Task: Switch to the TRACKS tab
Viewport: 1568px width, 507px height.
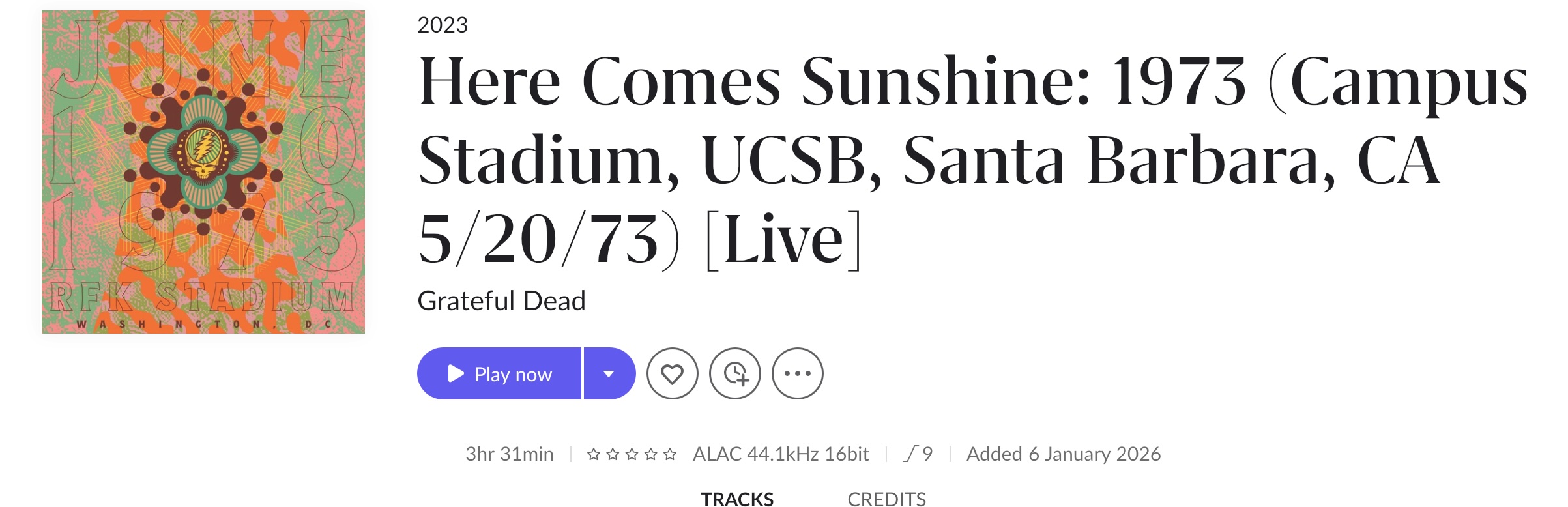Action: pos(737,499)
